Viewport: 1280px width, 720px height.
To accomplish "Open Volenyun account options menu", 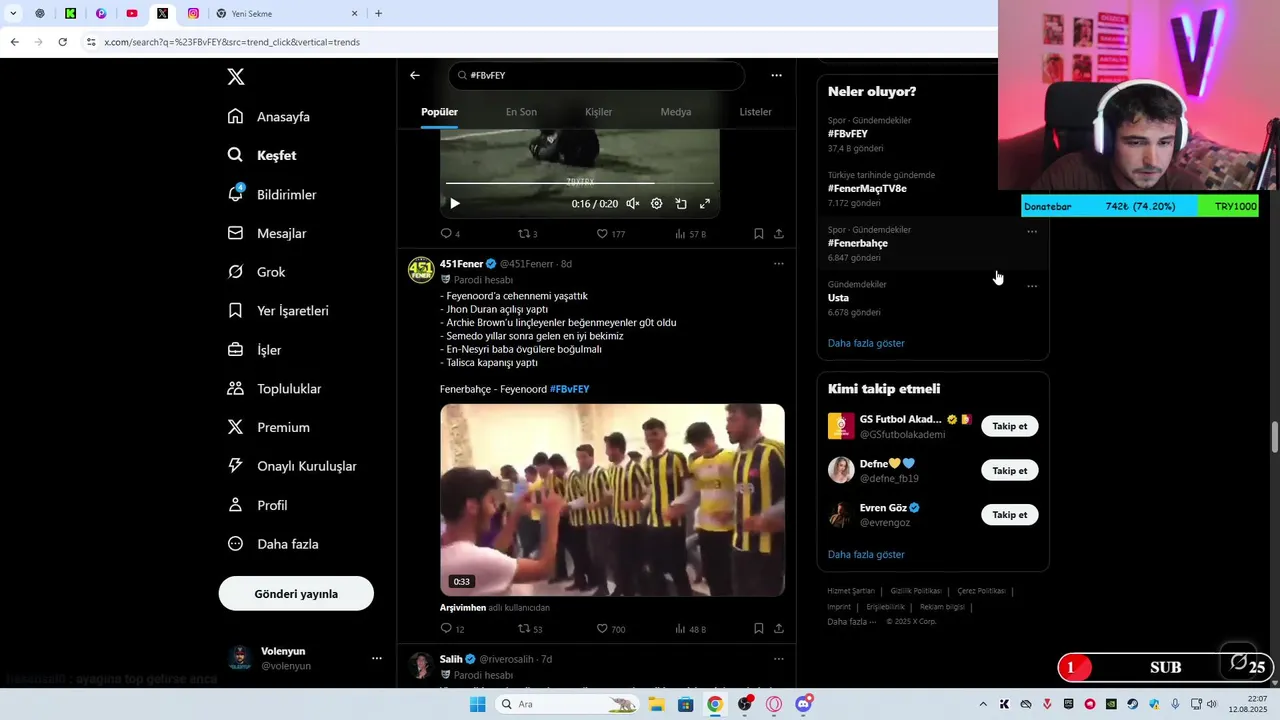I will [377, 658].
